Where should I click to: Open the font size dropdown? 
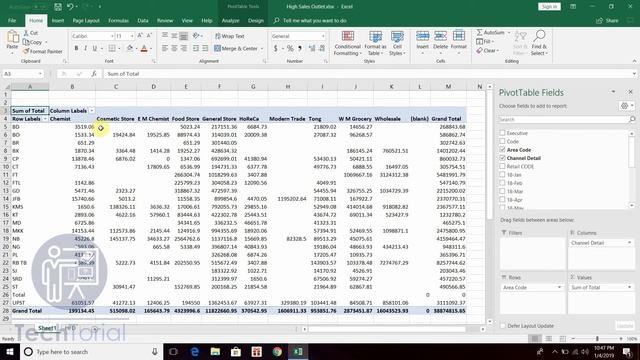(131, 36)
